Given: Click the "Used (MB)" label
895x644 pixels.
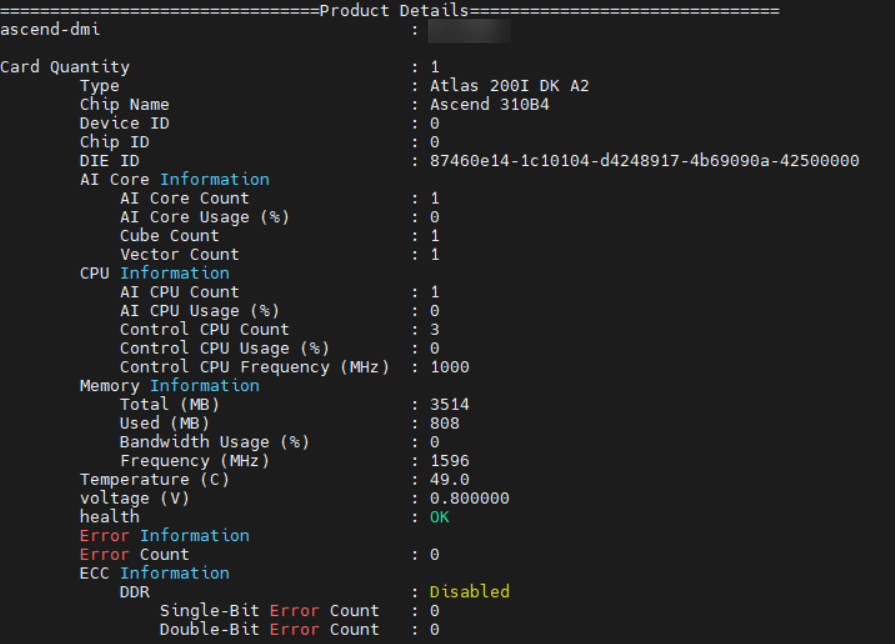Looking at the screenshot, I should [x=164, y=424].
